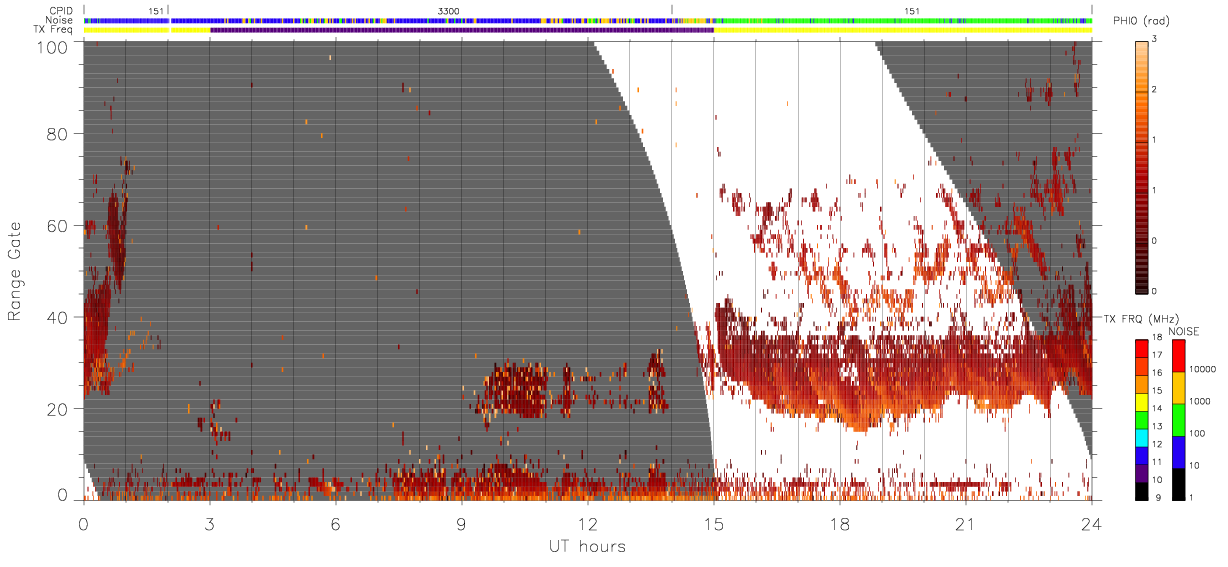This screenshot has width=1228, height=567.
Task: Select the '1000' label in the NOISE legend
Action: click(1200, 401)
